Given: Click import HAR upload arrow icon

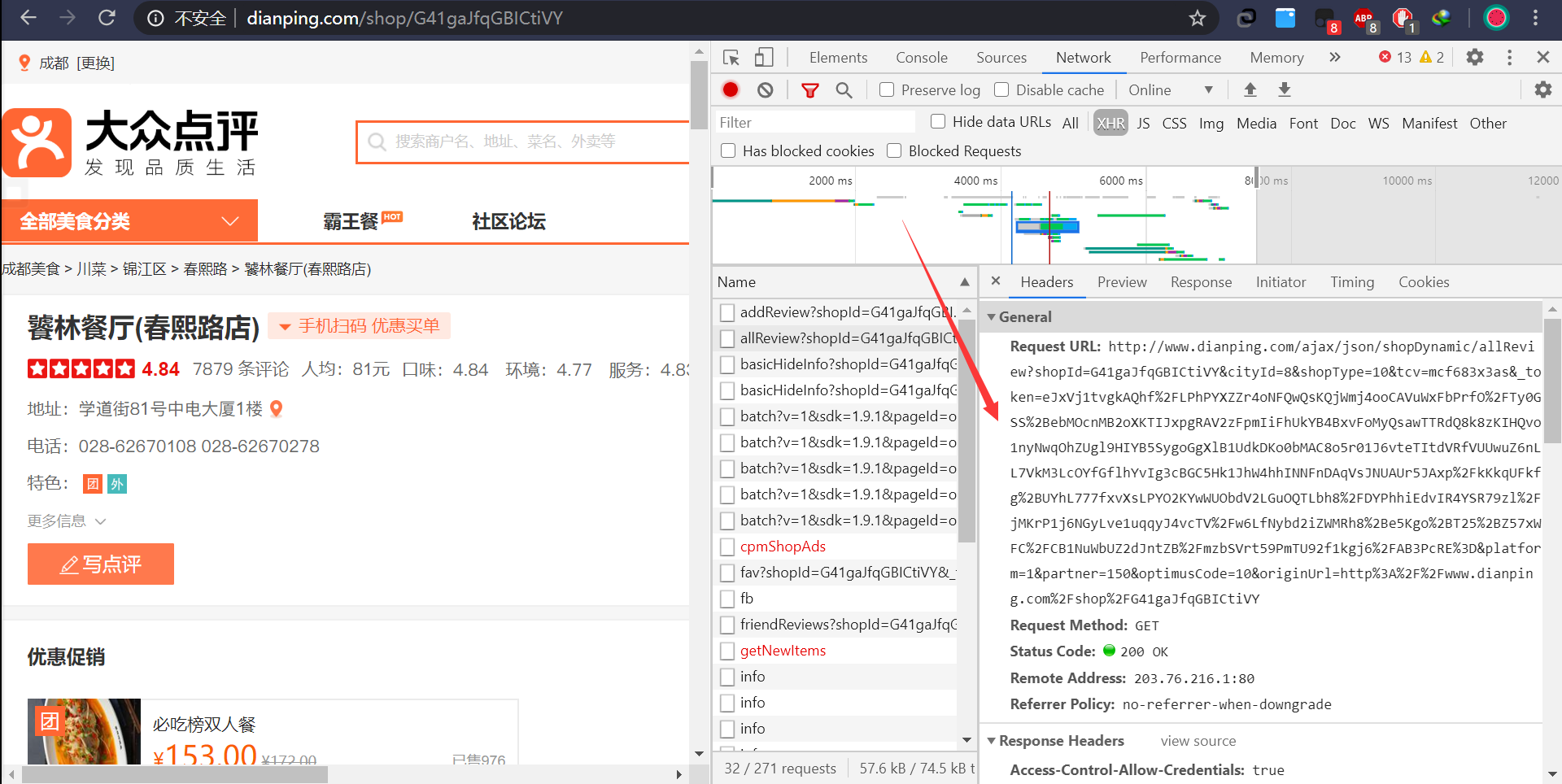Looking at the screenshot, I should [x=1250, y=90].
